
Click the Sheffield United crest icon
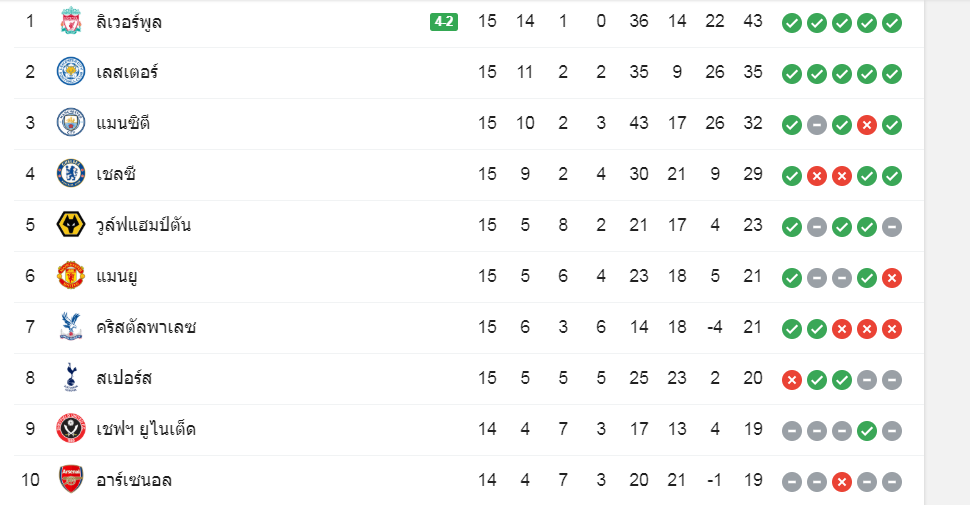point(71,428)
